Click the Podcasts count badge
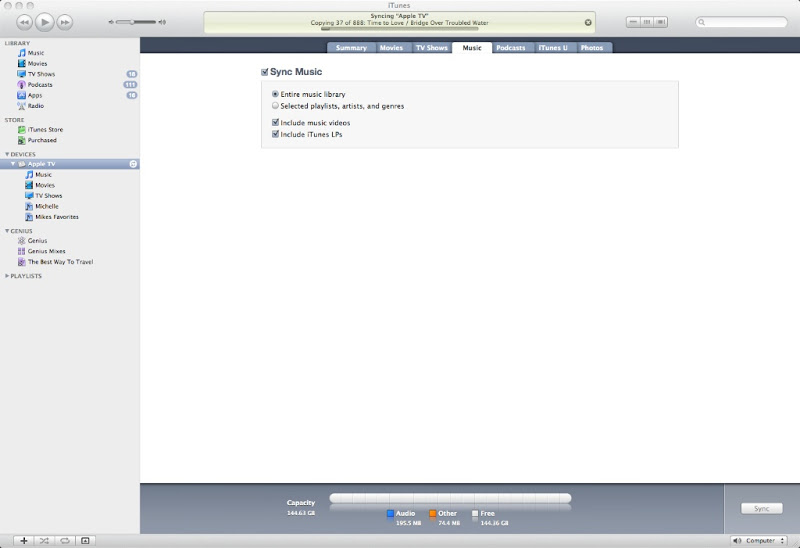 (x=130, y=85)
